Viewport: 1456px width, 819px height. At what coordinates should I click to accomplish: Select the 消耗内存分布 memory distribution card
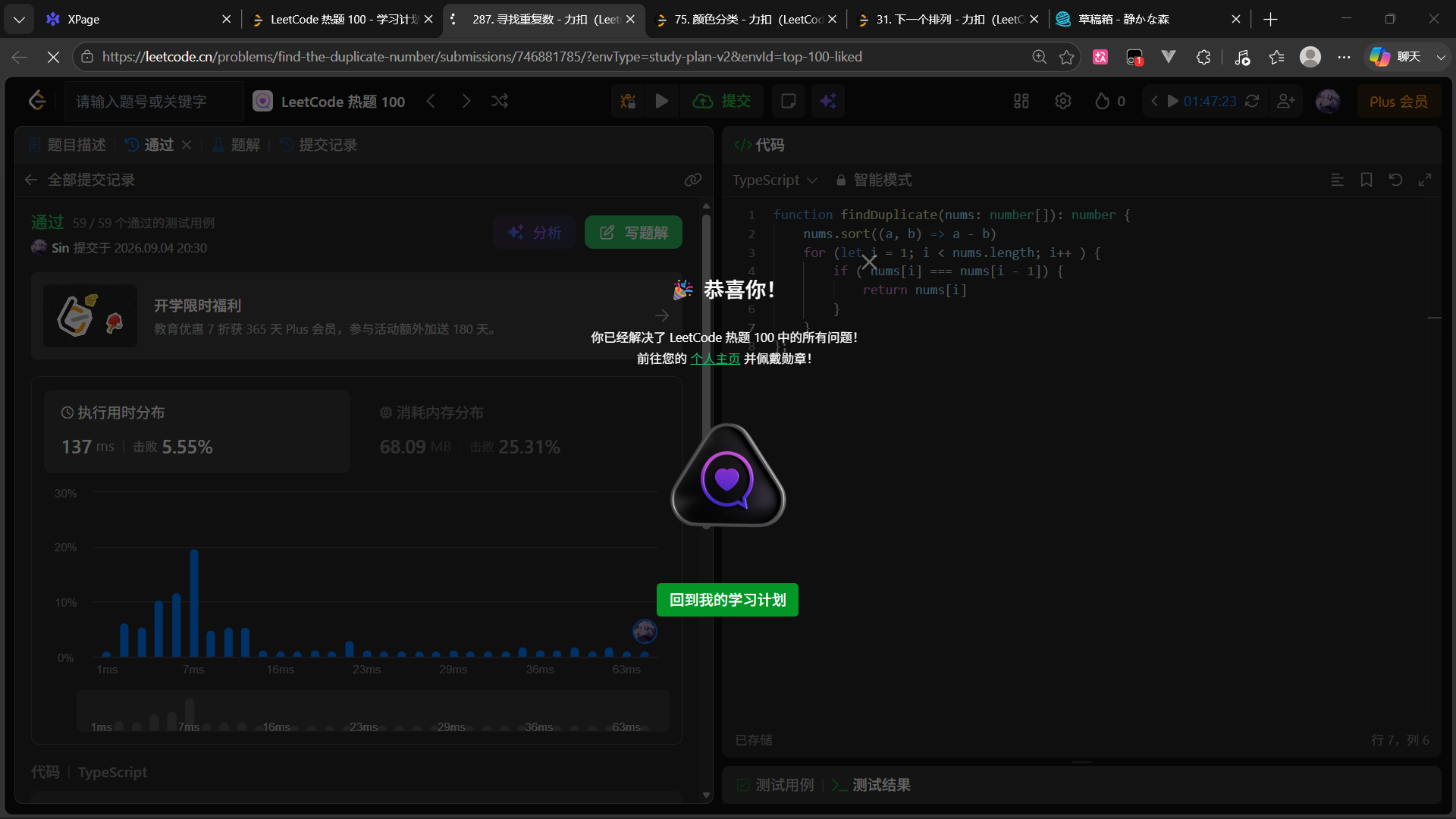(516, 431)
